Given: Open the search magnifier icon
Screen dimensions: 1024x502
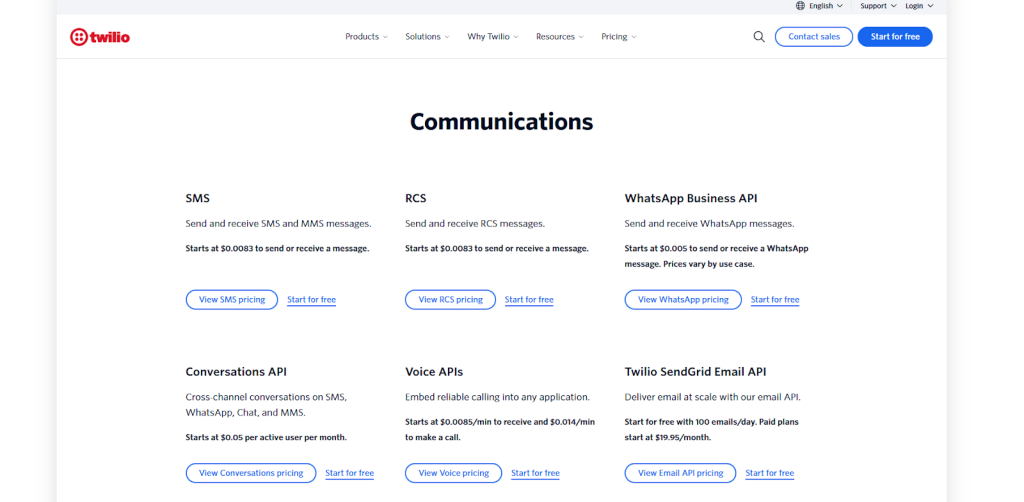Looking at the screenshot, I should (759, 37).
